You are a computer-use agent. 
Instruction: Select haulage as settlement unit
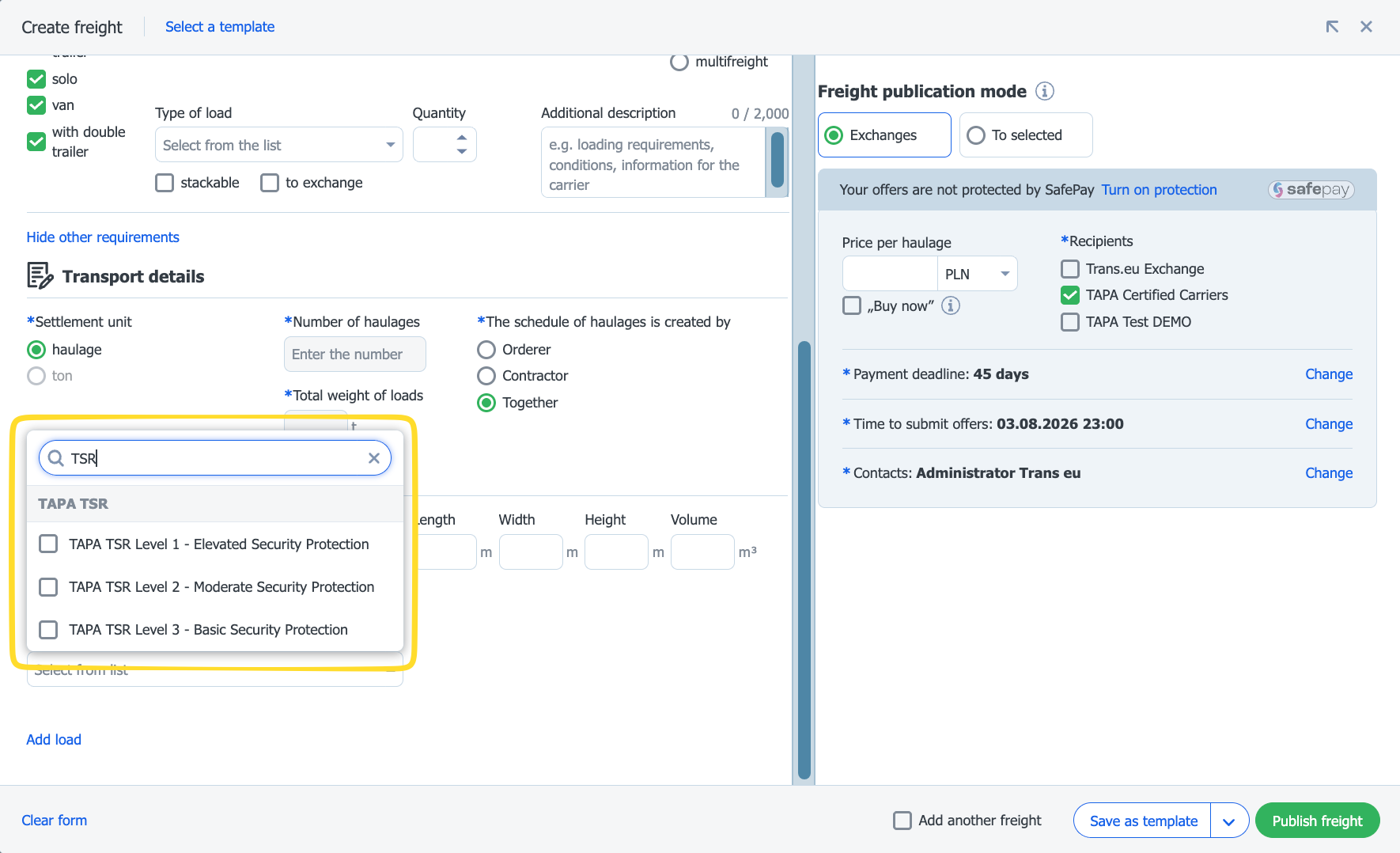pyautogui.click(x=36, y=350)
